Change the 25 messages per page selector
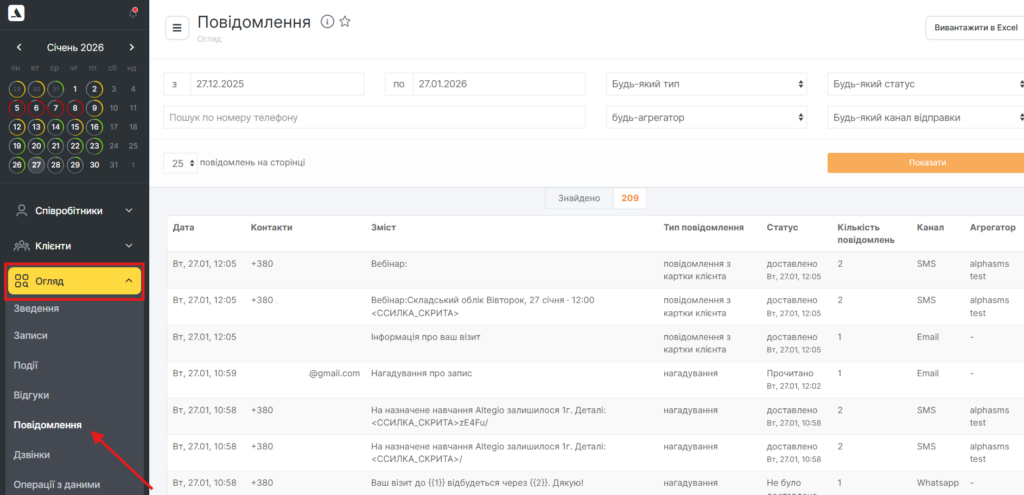 (180, 163)
